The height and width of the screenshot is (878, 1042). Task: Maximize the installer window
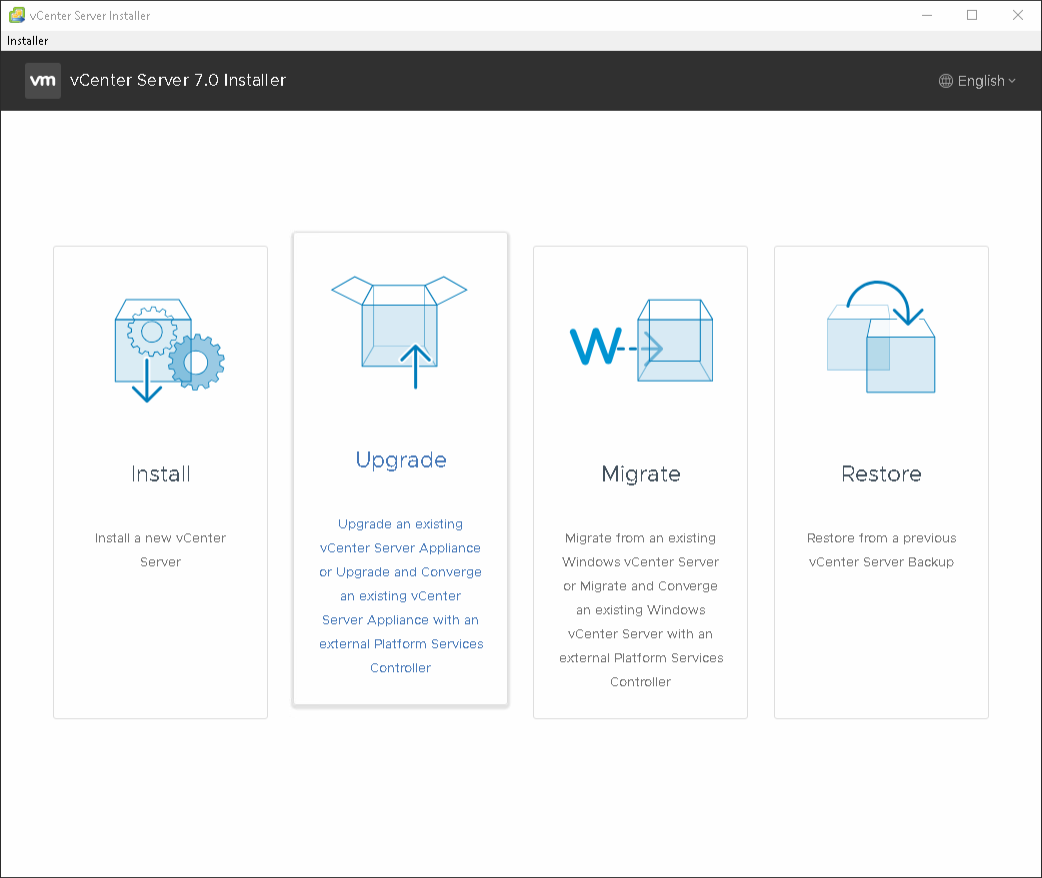971,15
